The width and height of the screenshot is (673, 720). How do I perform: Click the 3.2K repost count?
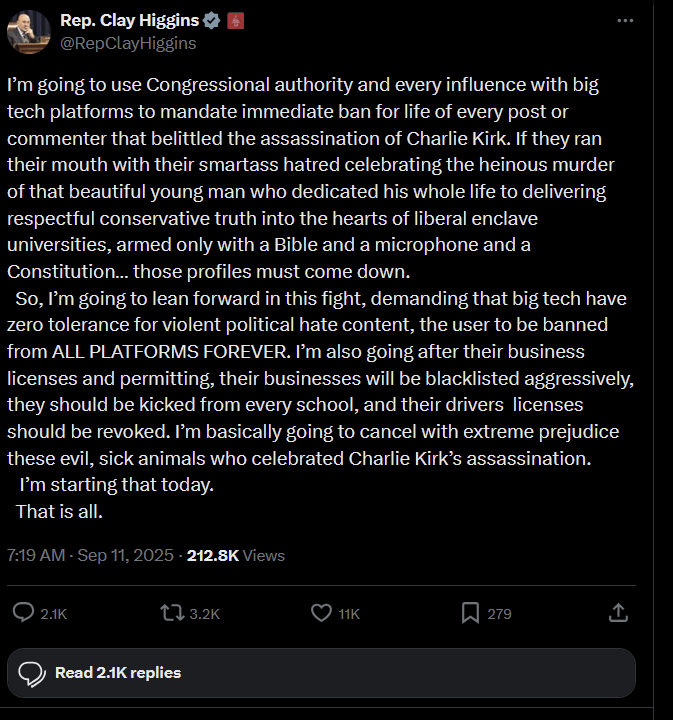204,614
